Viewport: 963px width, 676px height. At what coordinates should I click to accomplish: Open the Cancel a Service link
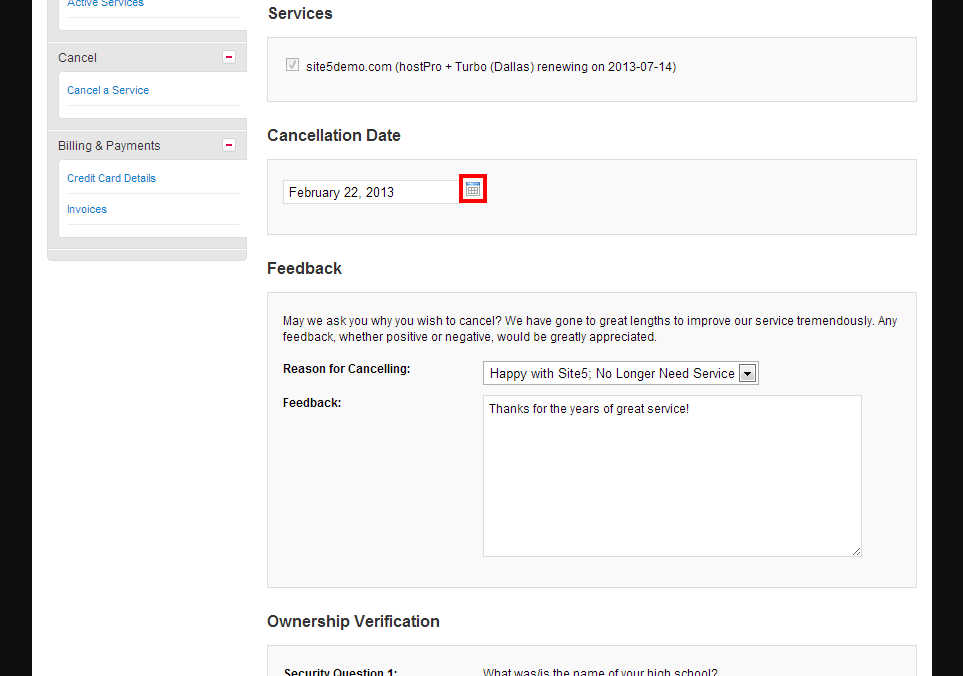pos(108,90)
